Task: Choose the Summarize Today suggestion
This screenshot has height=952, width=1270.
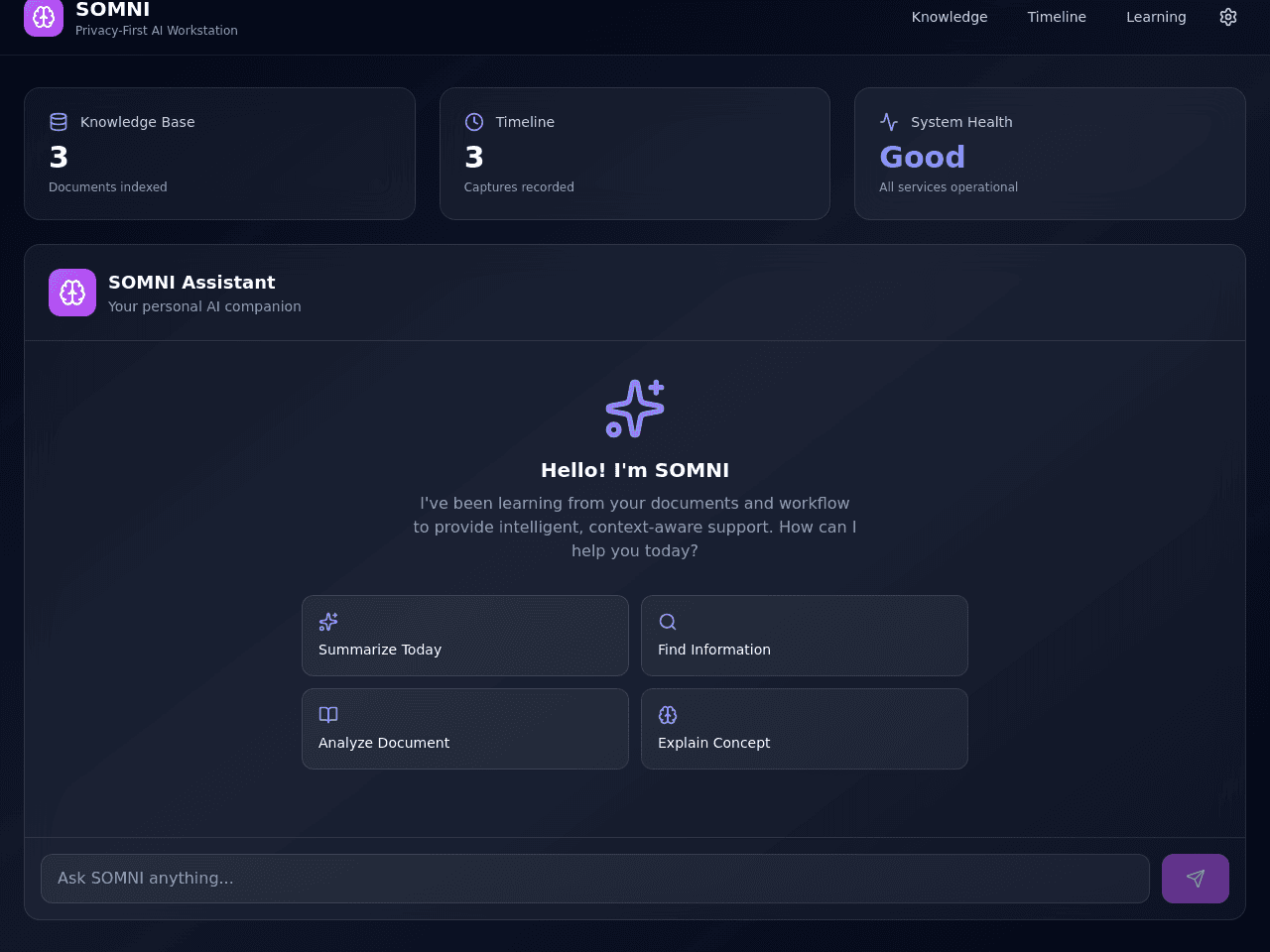Action: 465,636
